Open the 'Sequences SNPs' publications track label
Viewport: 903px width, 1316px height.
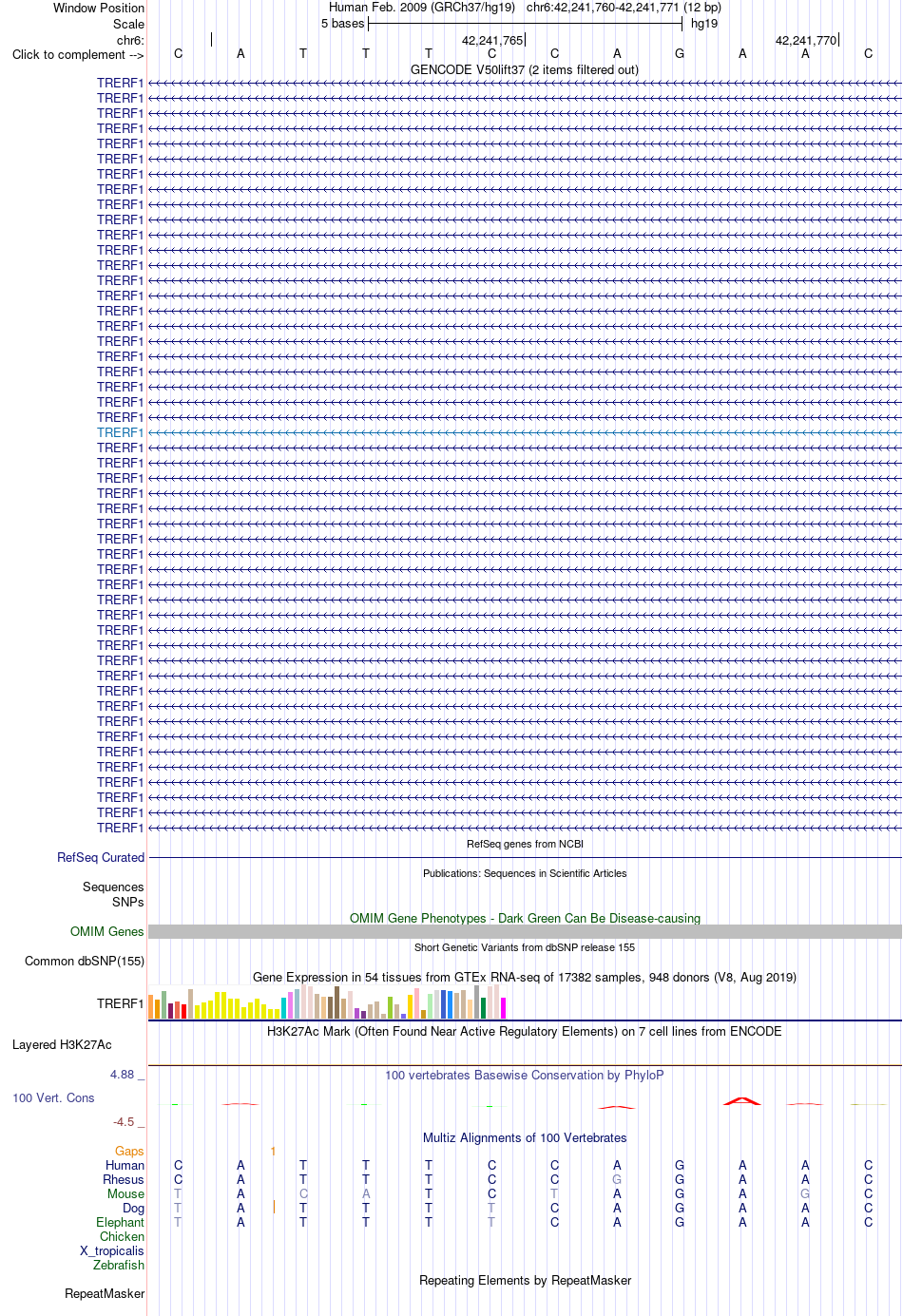(113, 894)
